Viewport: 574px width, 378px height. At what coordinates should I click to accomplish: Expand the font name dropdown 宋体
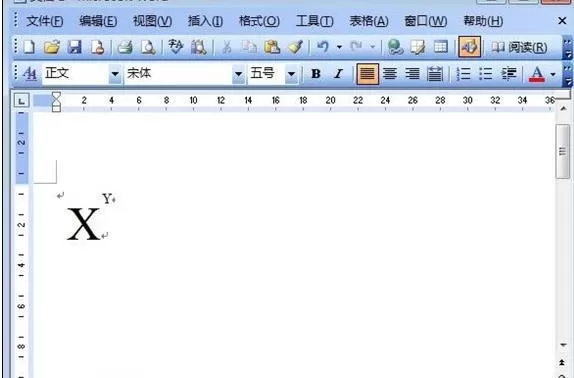click(238, 74)
